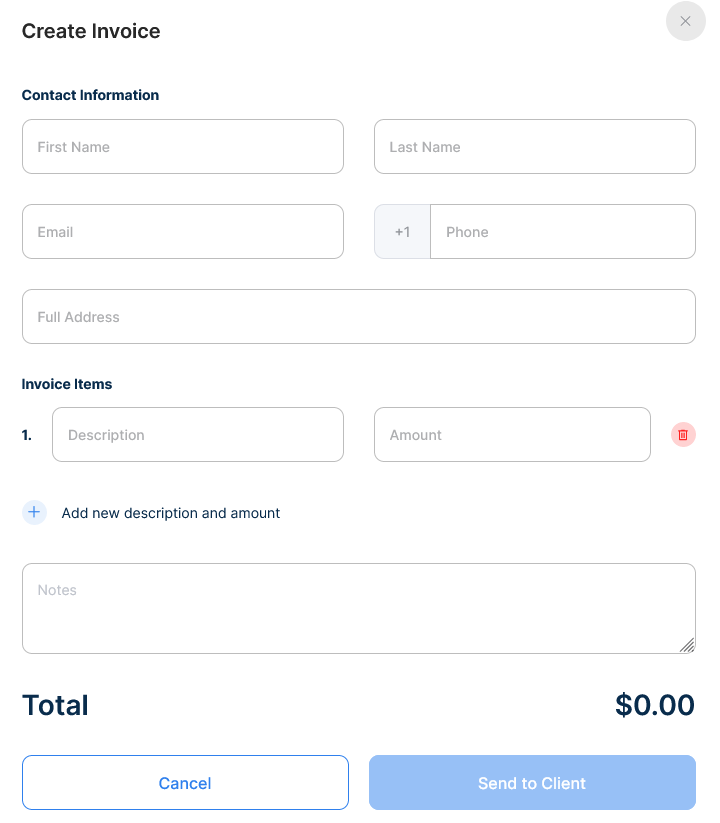Image resolution: width=720 pixels, height=823 pixels.
Task: Click the Invoice Items section heading
Action: click(x=67, y=384)
